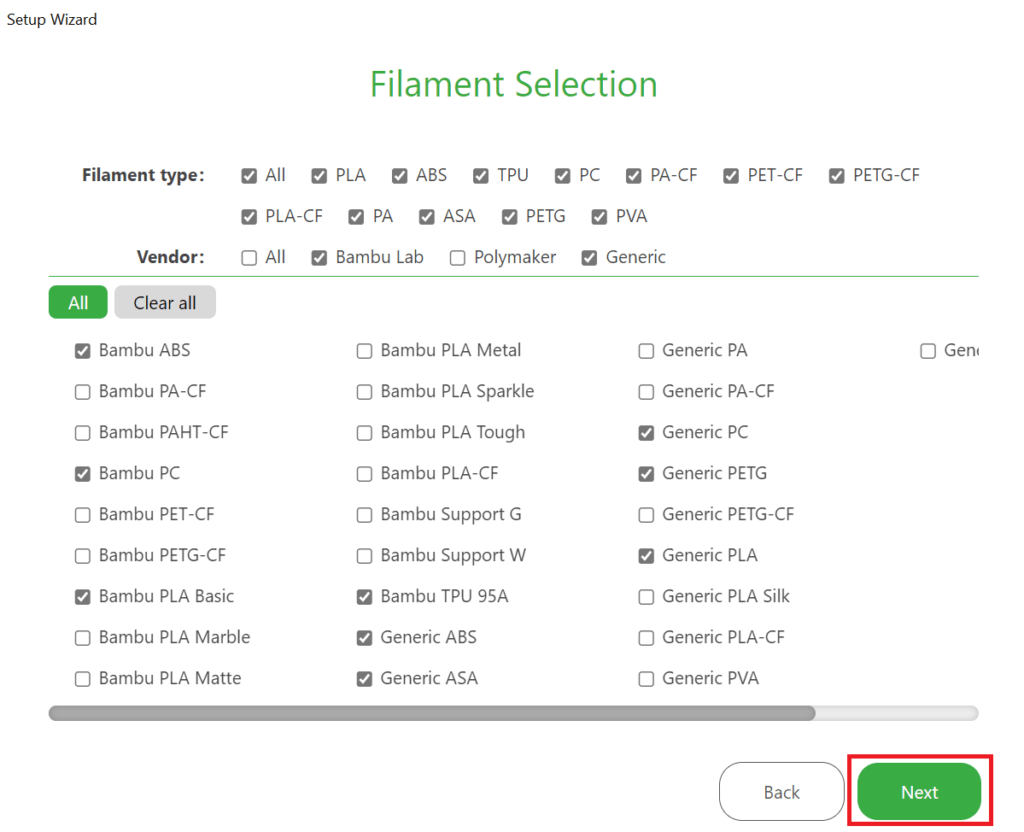The height and width of the screenshot is (832, 1024).
Task: Click the Next button
Action: (x=919, y=792)
